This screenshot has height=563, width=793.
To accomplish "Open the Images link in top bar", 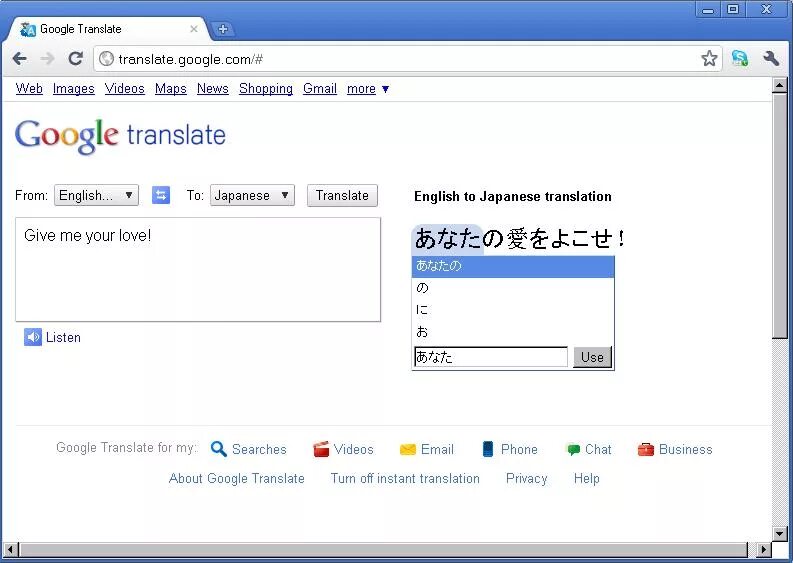I will [74, 89].
